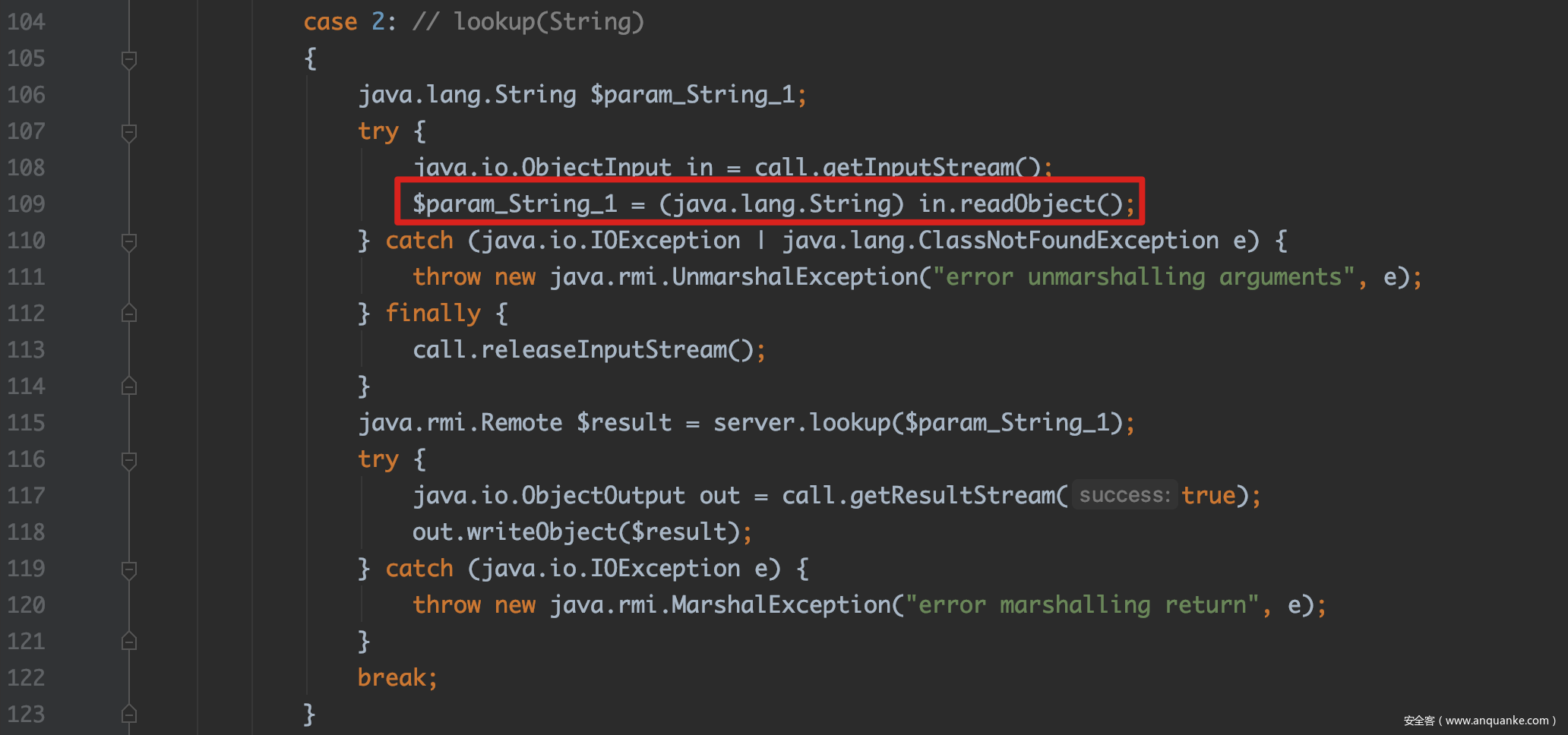
Task: Collapse the code block at line 105
Action: coord(129,59)
